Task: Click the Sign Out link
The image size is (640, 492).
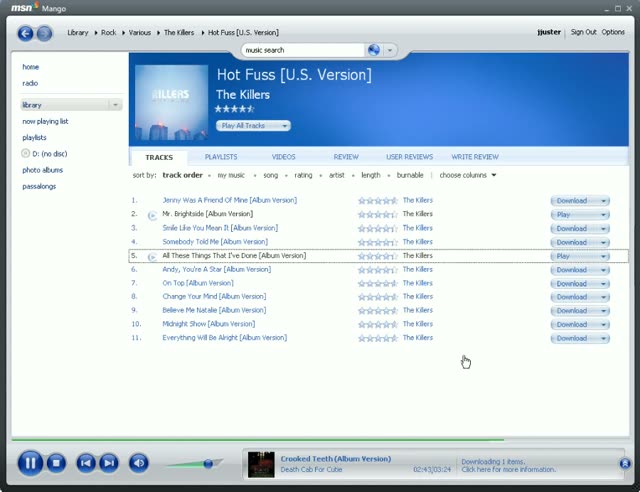Action: click(x=583, y=32)
